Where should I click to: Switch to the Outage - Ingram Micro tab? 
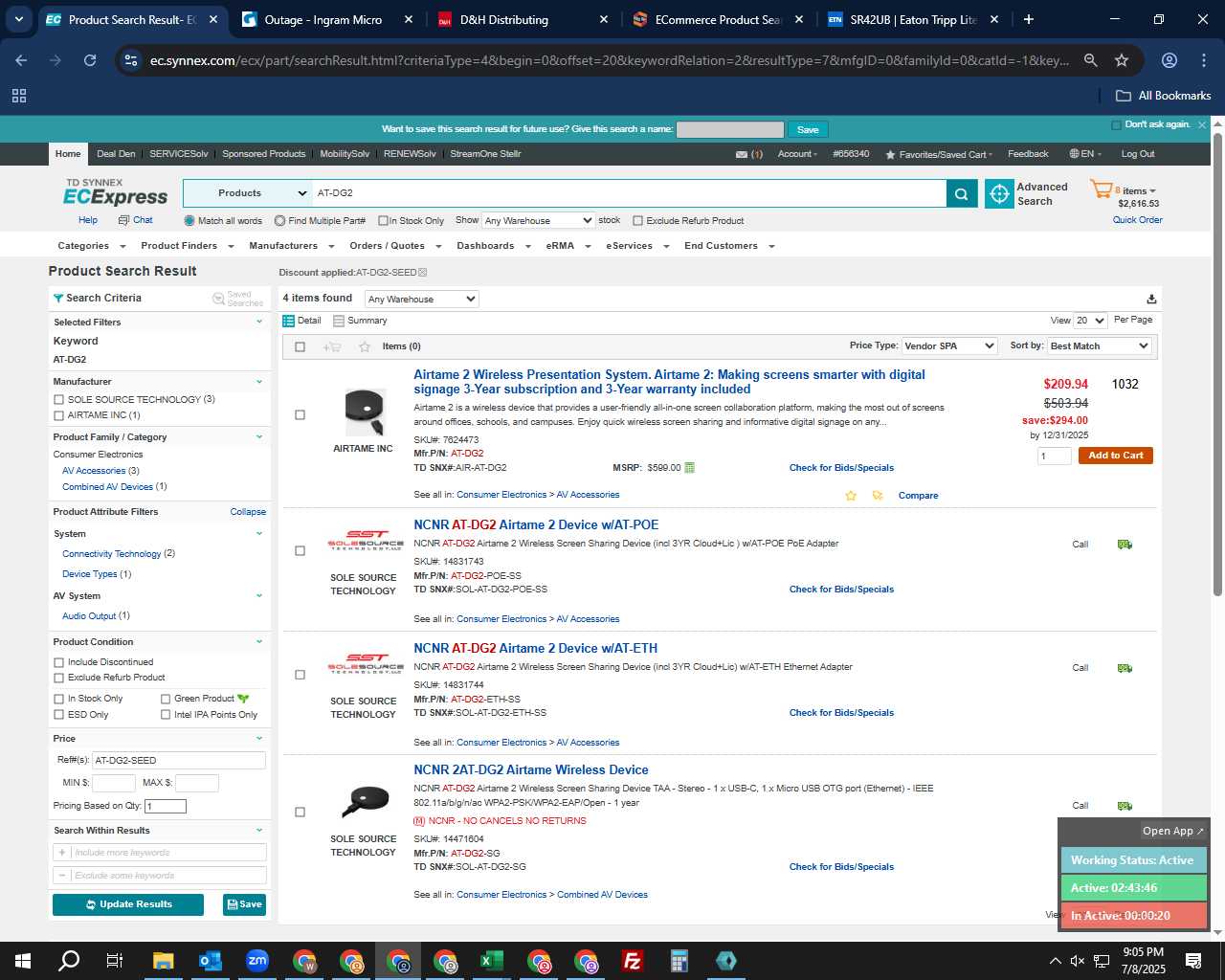click(x=324, y=19)
